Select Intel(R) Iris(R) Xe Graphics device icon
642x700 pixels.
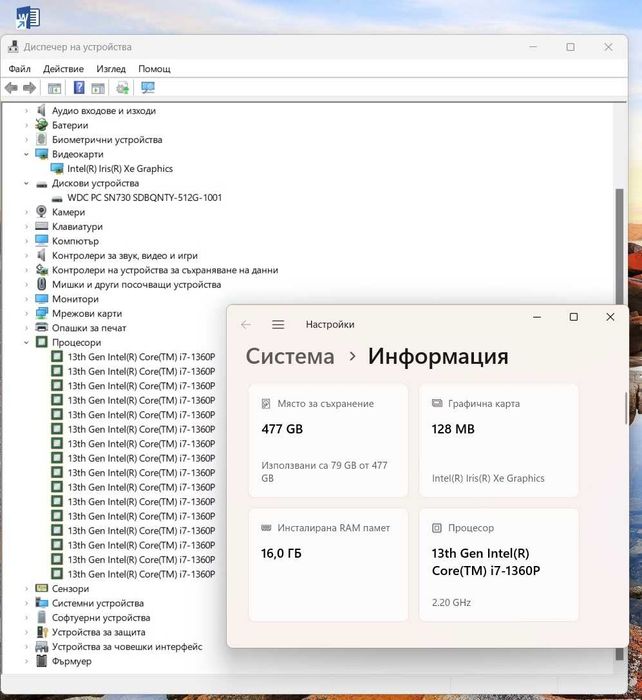click(57, 168)
